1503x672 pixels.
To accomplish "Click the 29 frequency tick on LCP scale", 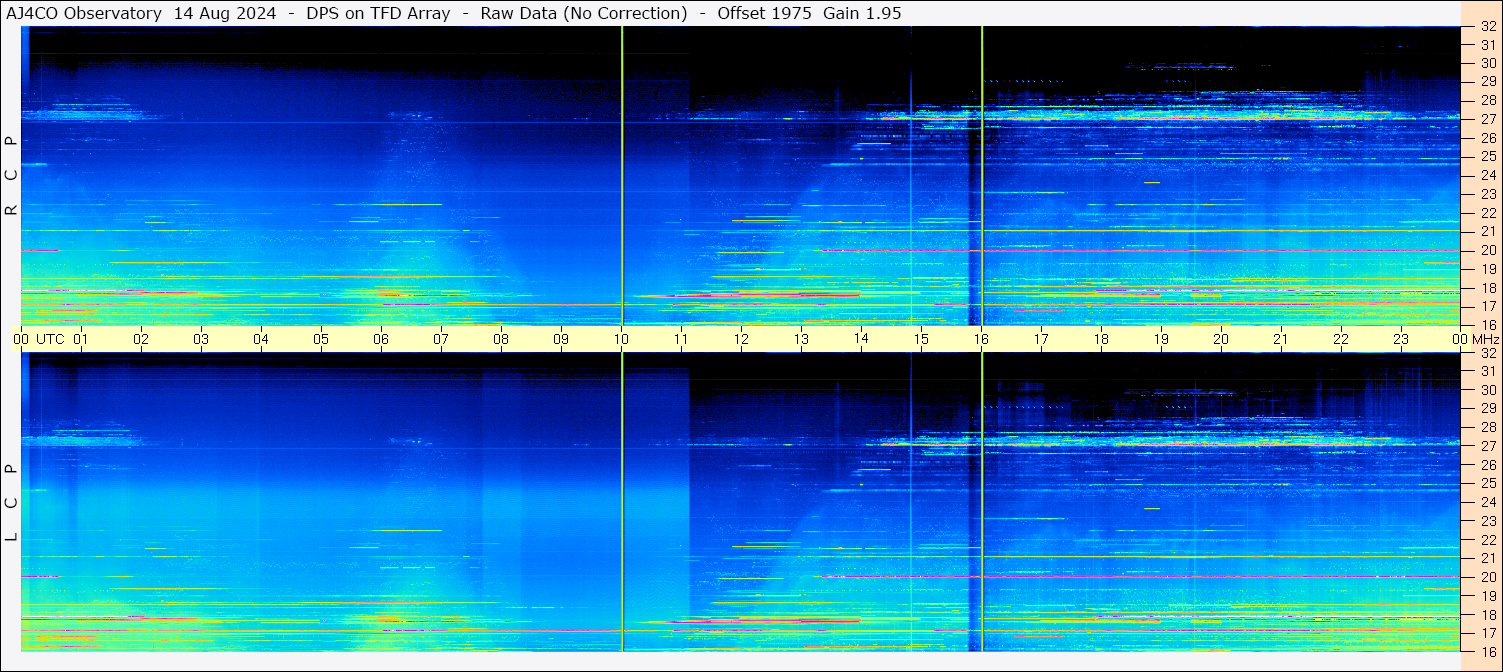I will point(1488,408).
